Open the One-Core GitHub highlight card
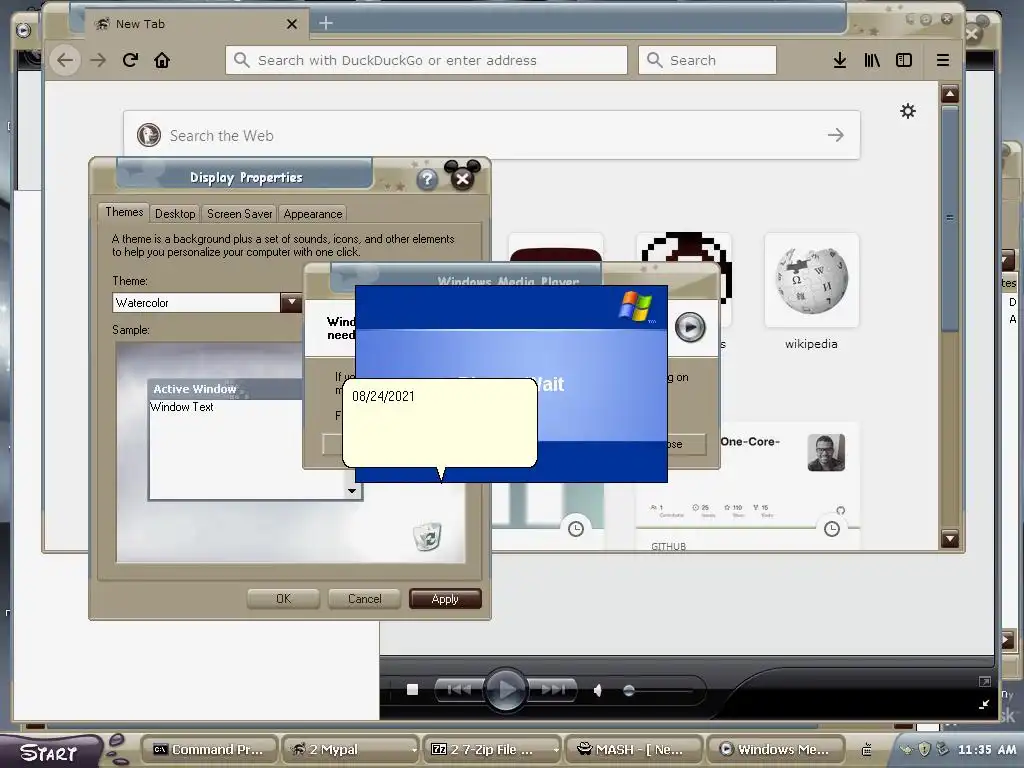1024x768 pixels. click(747, 487)
